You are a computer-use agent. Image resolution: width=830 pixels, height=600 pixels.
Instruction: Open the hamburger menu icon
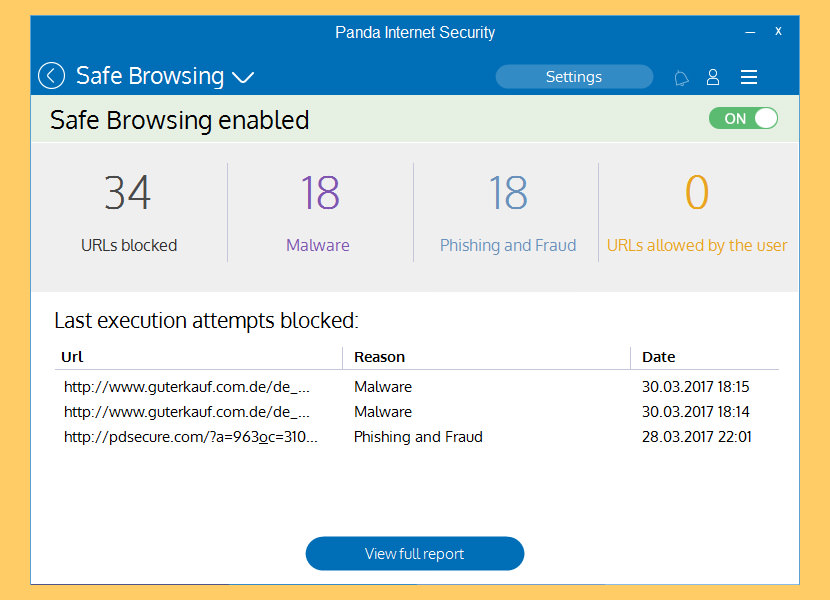point(748,77)
